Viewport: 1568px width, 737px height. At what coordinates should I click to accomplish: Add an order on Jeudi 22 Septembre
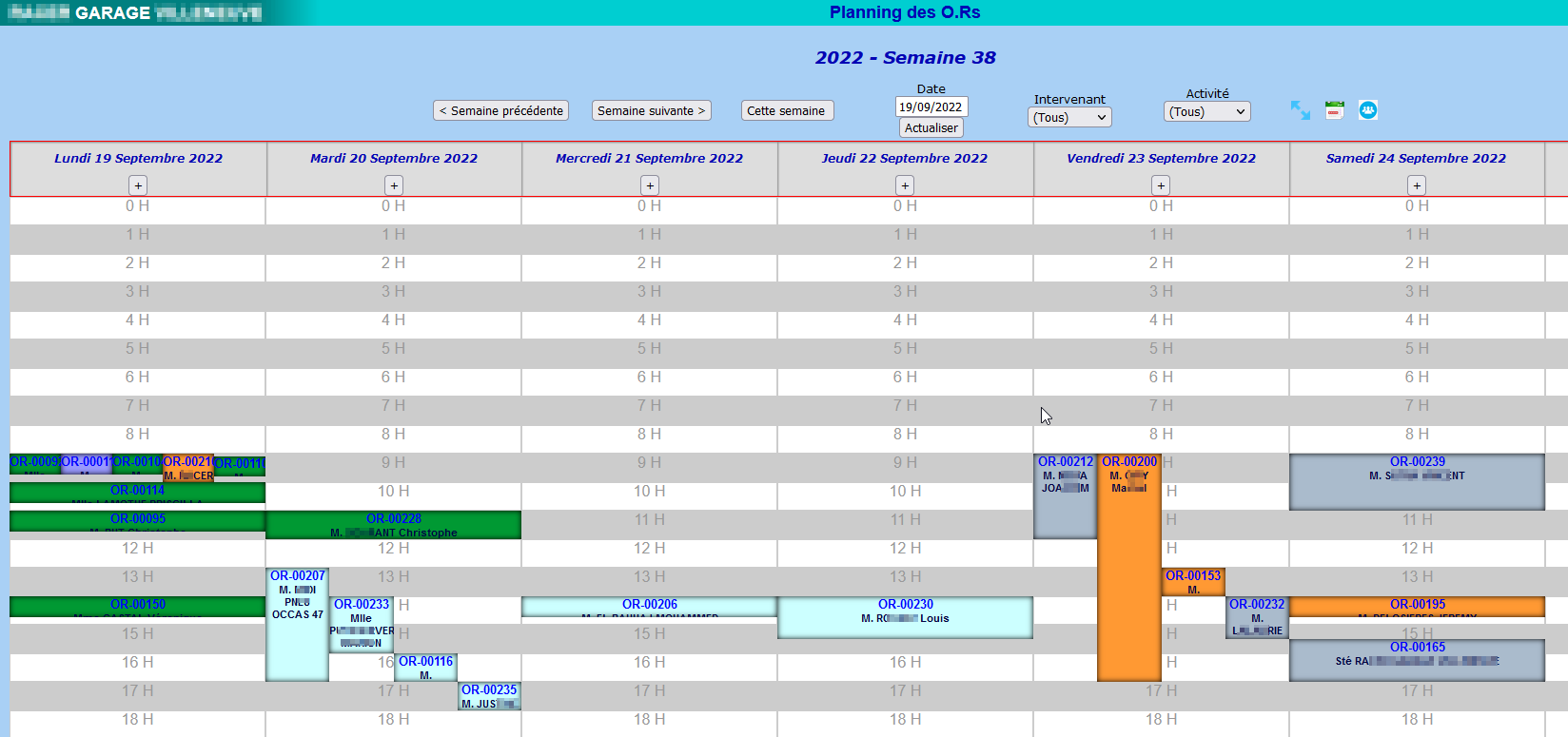[x=905, y=185]
